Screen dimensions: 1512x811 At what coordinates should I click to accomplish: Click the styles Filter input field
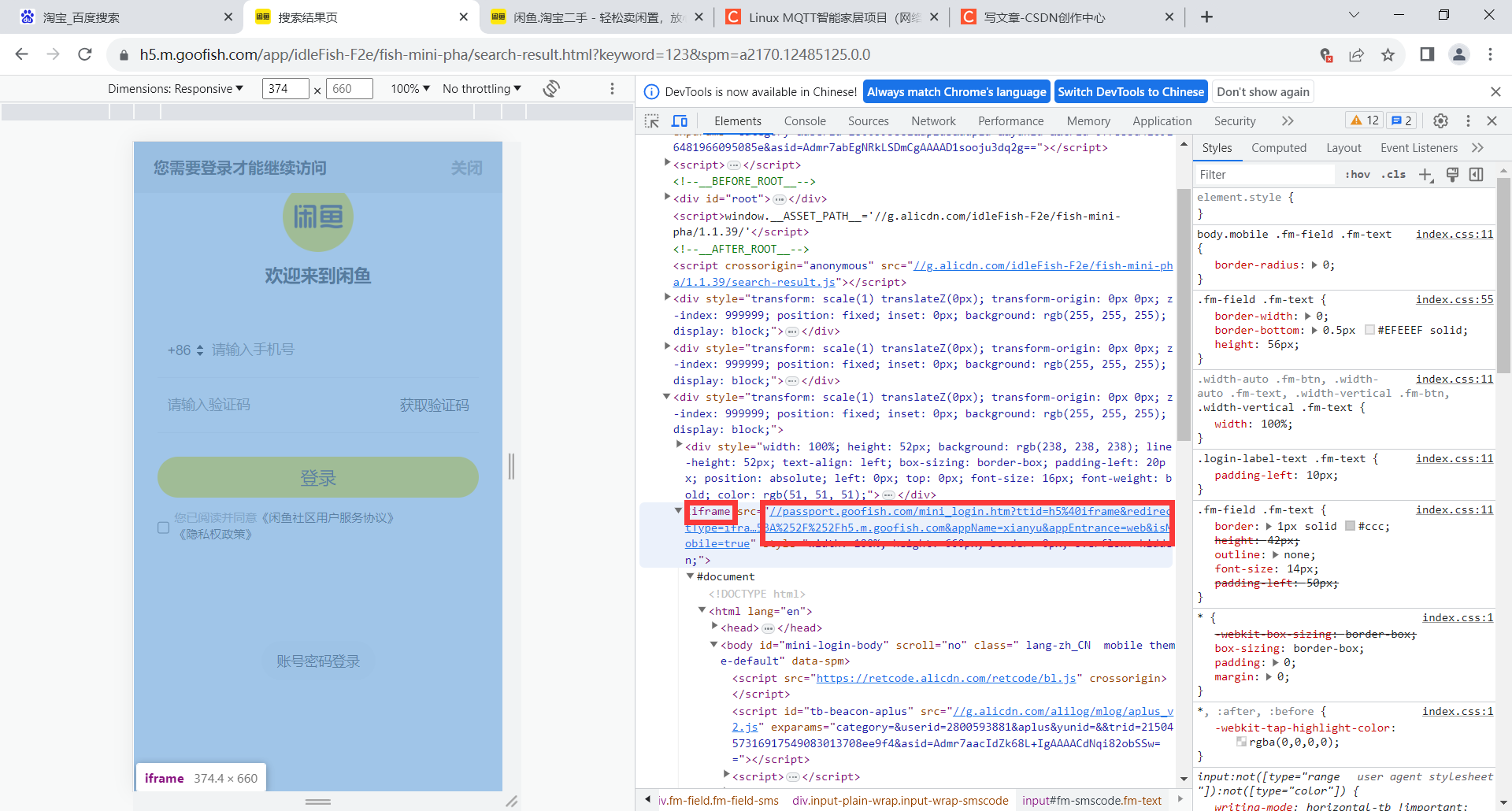point(1264,175)
